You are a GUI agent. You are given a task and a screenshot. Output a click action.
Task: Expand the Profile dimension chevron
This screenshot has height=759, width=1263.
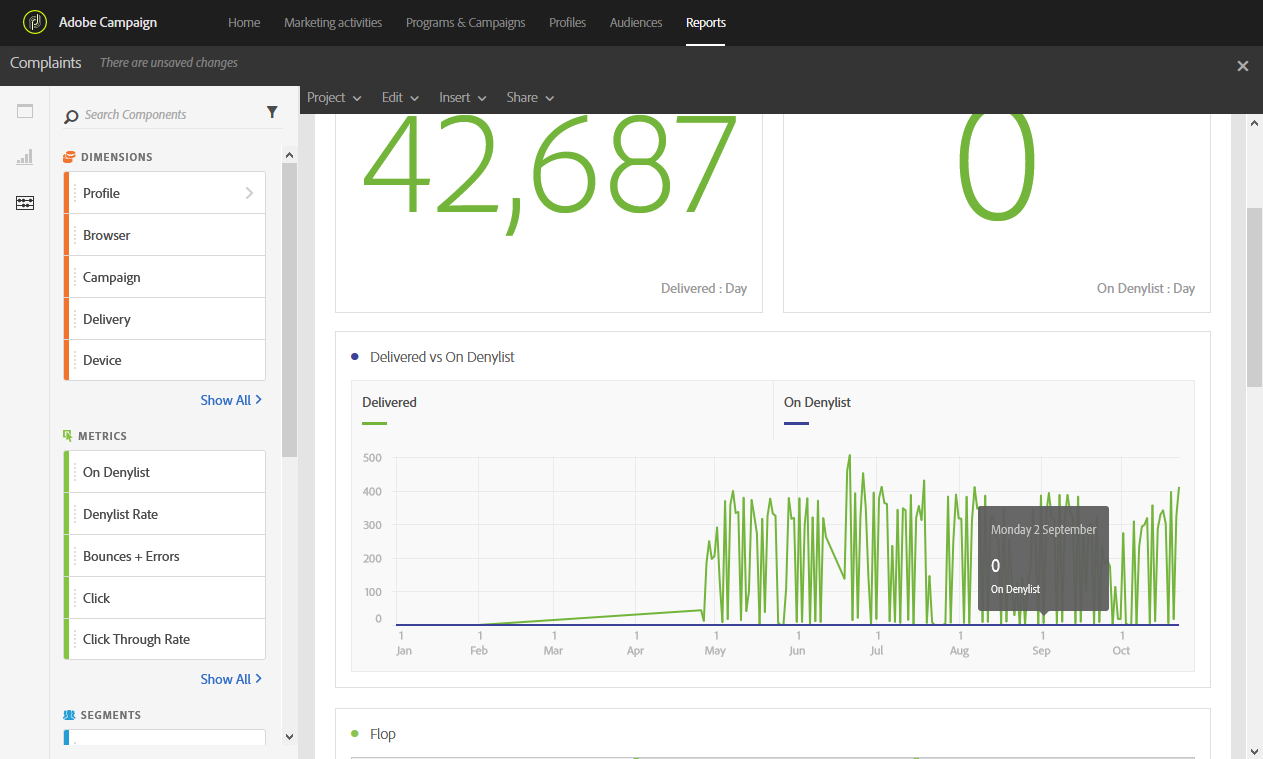tap(249, 193)
